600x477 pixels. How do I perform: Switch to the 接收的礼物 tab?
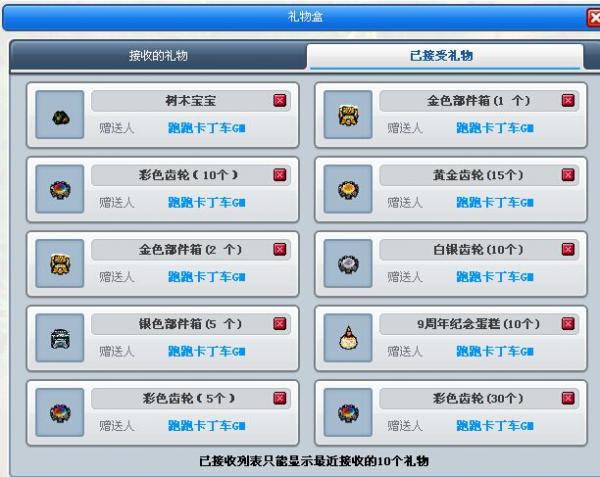[158, 56]
